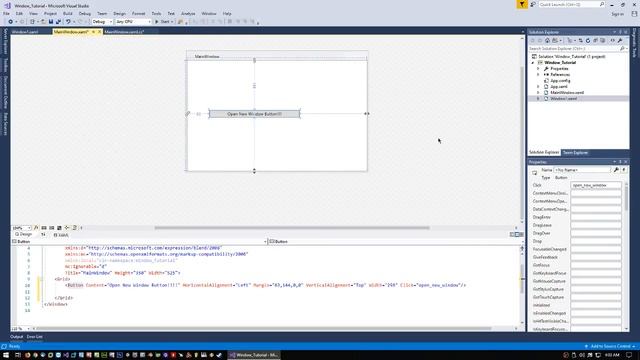The width and height of the screenshot is (640, 360).
Task: Open the Any CPU platform dropdown
Action: click(x=133, y=22)
